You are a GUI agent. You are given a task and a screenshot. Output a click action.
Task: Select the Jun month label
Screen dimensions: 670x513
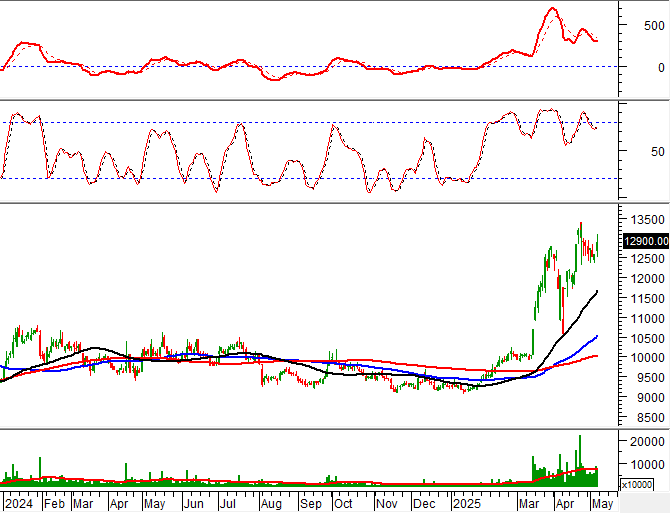point(193,504)
